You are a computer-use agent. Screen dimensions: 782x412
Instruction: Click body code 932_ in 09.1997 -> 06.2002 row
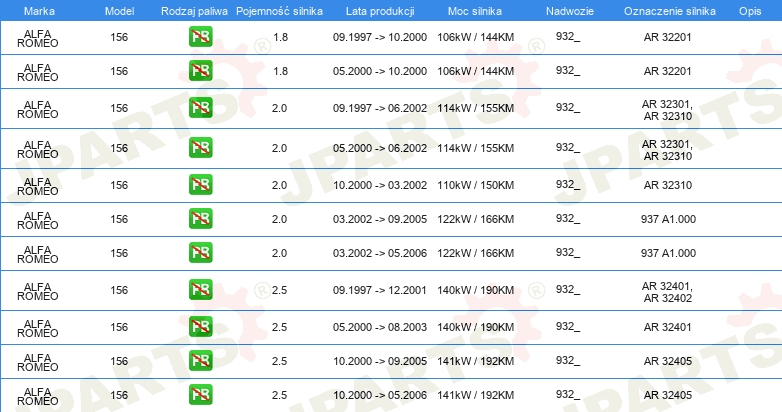pyautogui.click(x=568, y=107)
